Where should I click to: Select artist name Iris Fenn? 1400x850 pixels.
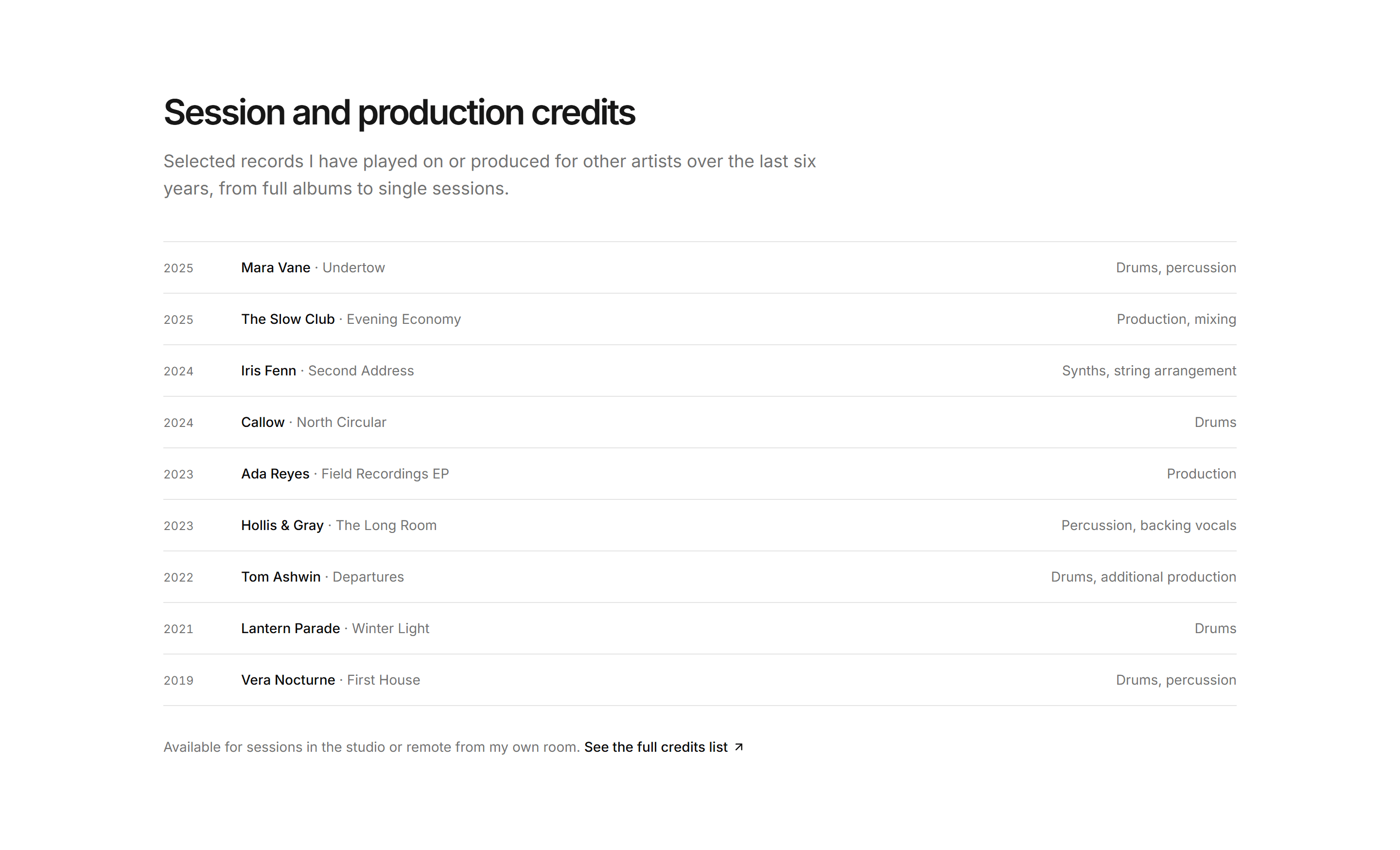268,371
